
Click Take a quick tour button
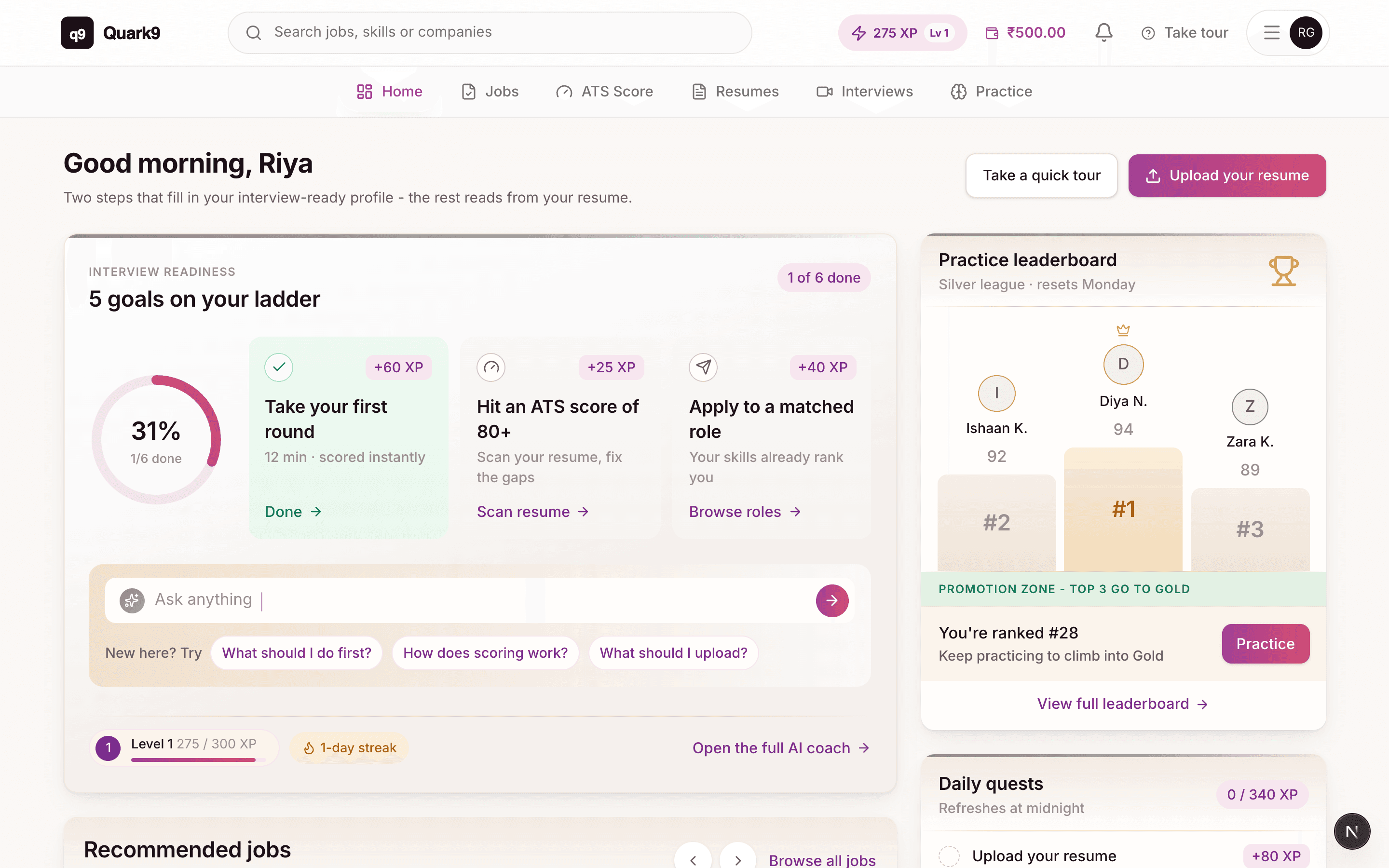click(x=1041, y=176)
